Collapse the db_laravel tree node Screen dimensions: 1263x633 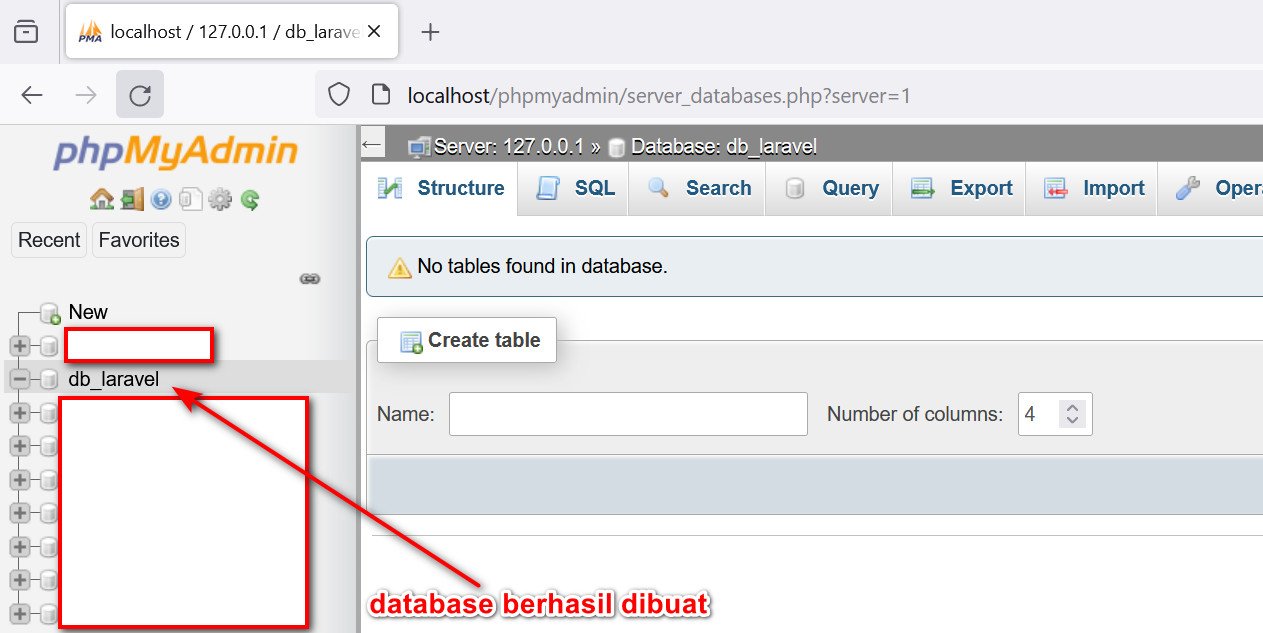click(20, 379)
